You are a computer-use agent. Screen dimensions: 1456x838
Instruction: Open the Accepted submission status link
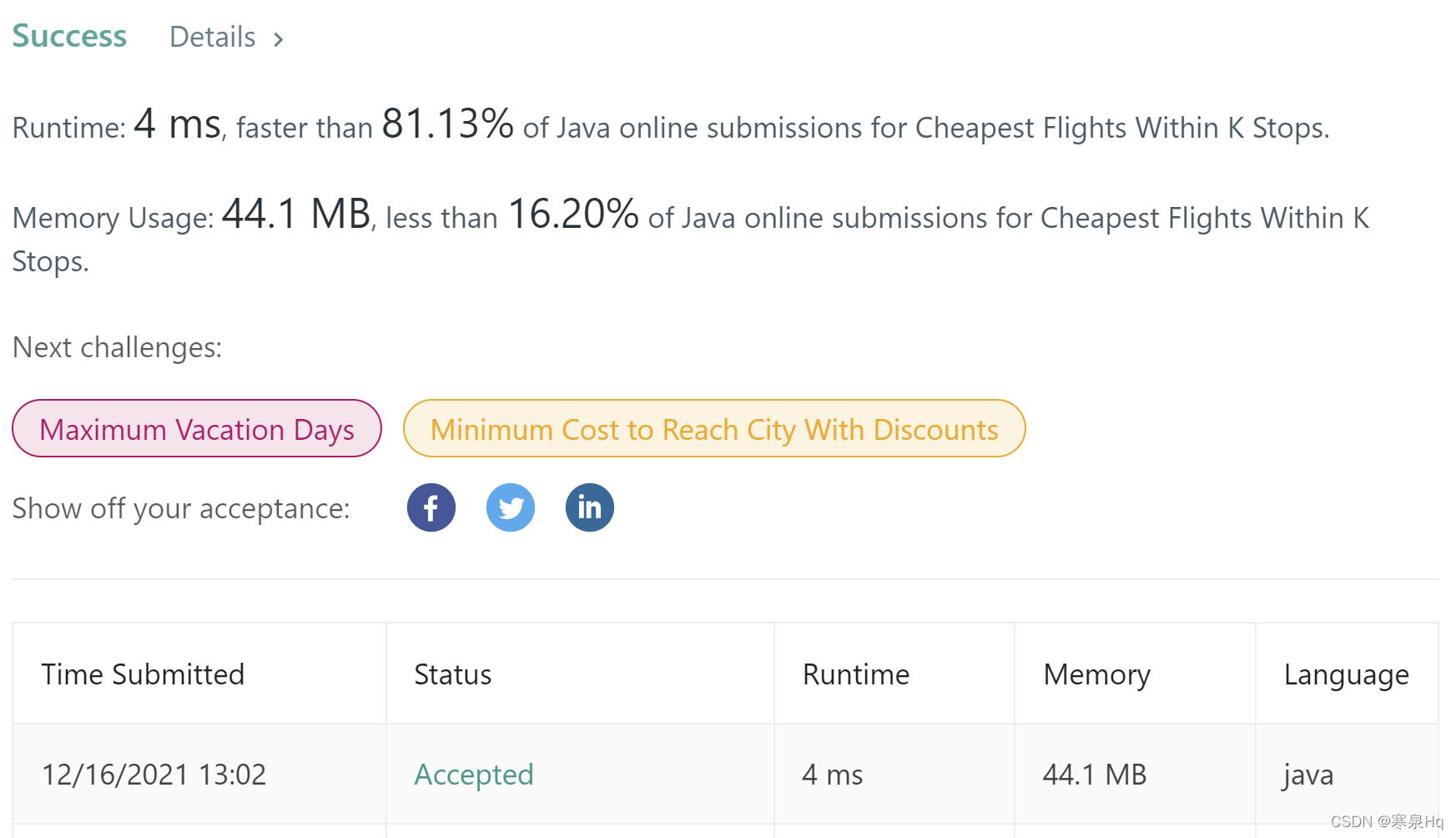click(x=474, y=775)
